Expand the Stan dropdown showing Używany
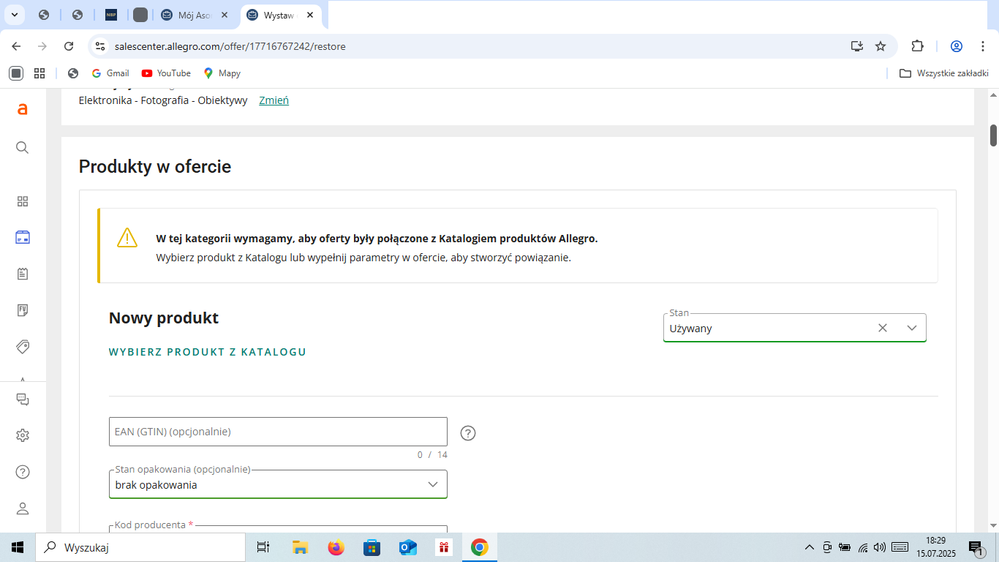Image resolution: width=999 pixels, height=562 pixels. [x=911, y=328]
